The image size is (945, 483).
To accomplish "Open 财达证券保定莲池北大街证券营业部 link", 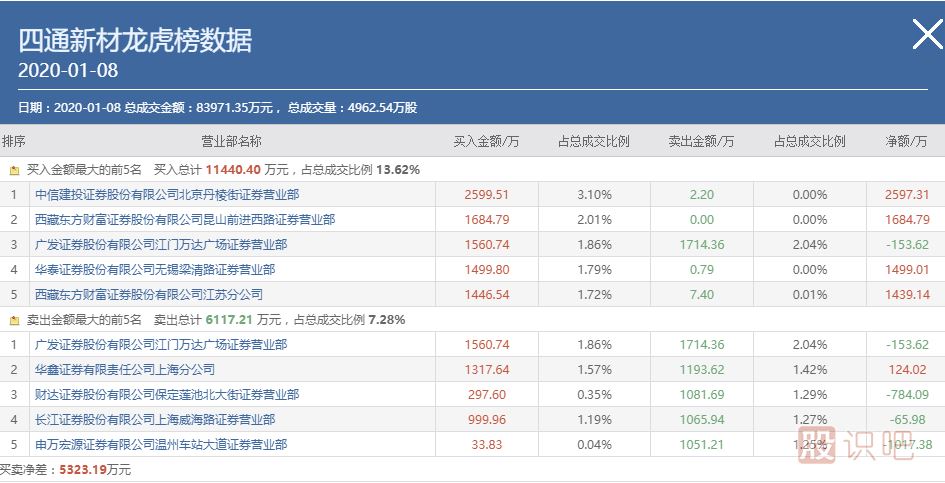I will point(167,395).
